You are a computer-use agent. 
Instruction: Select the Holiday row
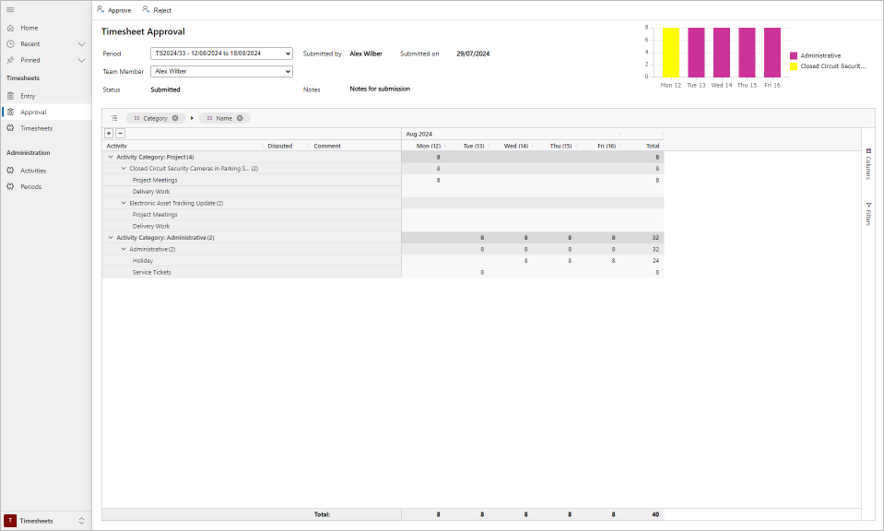coord(383,261)
